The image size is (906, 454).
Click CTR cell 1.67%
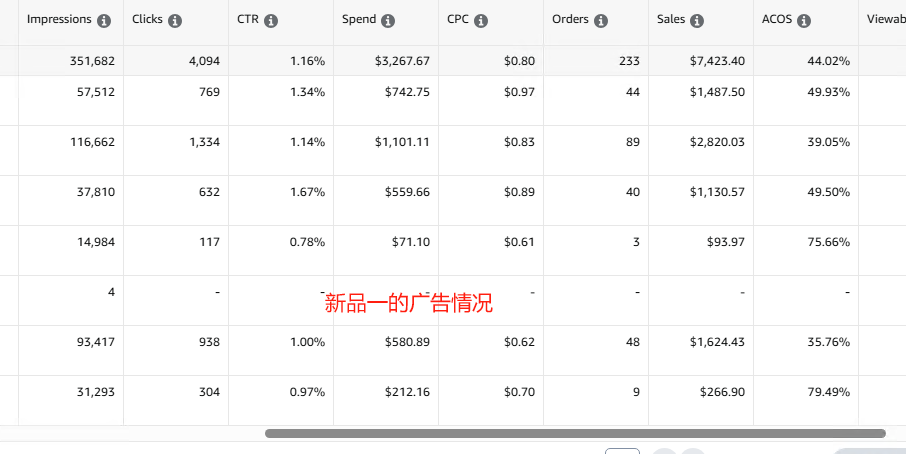pyautogui.click(x=307, y=192)
